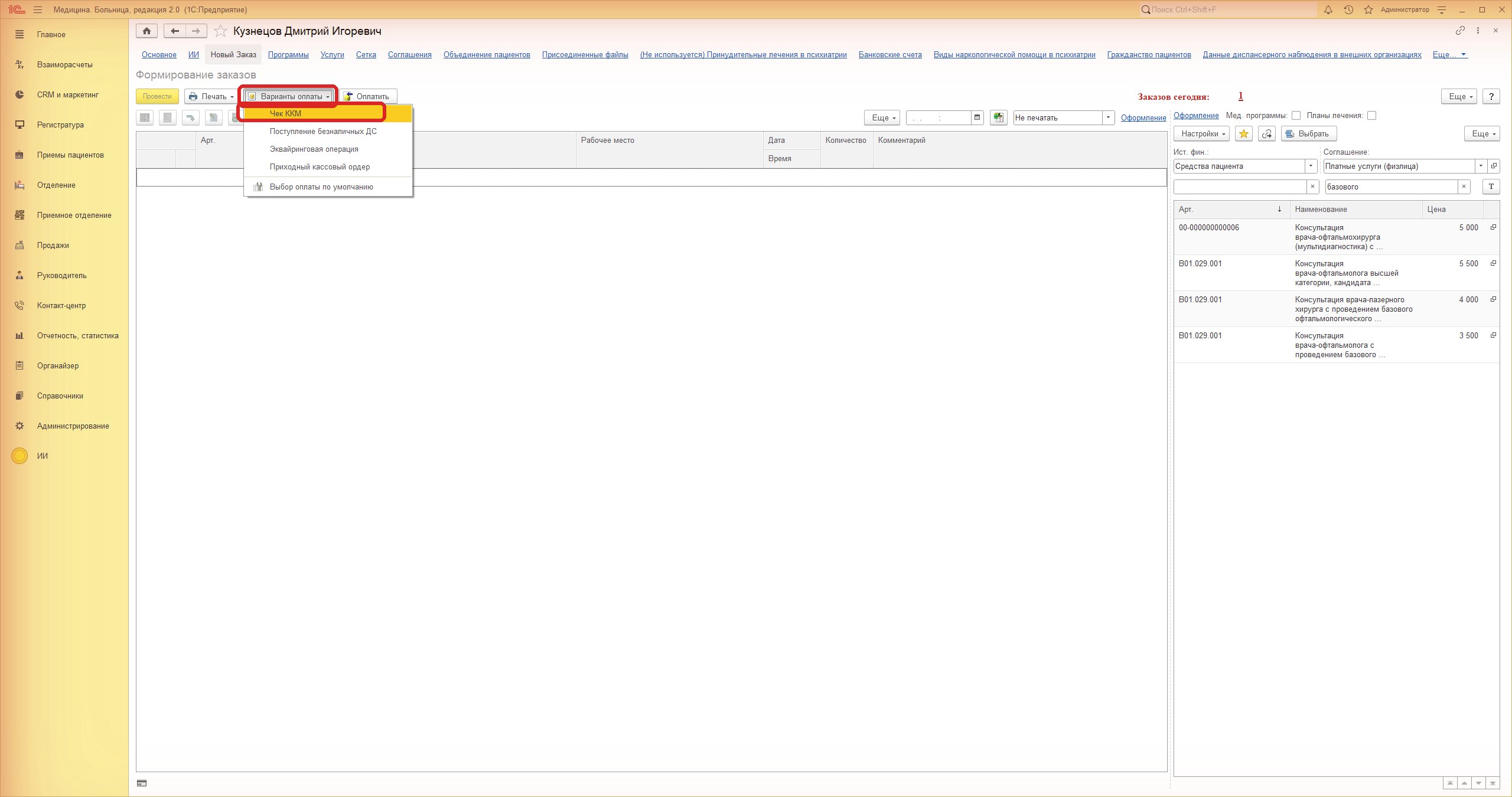The height and width of the screenshot is (797, 1512).
Task: Open the Не печатать dropdown list
Action: click(1108, 117)
